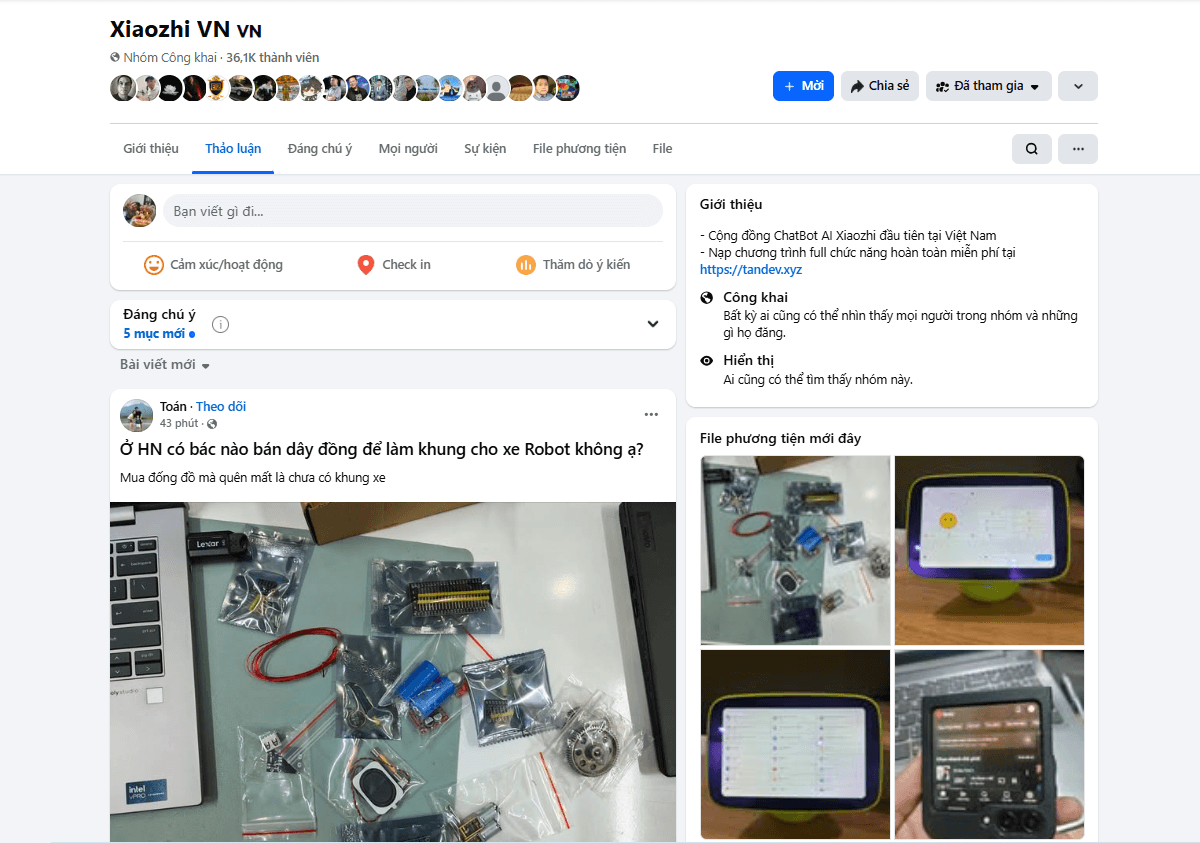Click the group members icon in Đã tham gia

942,87
